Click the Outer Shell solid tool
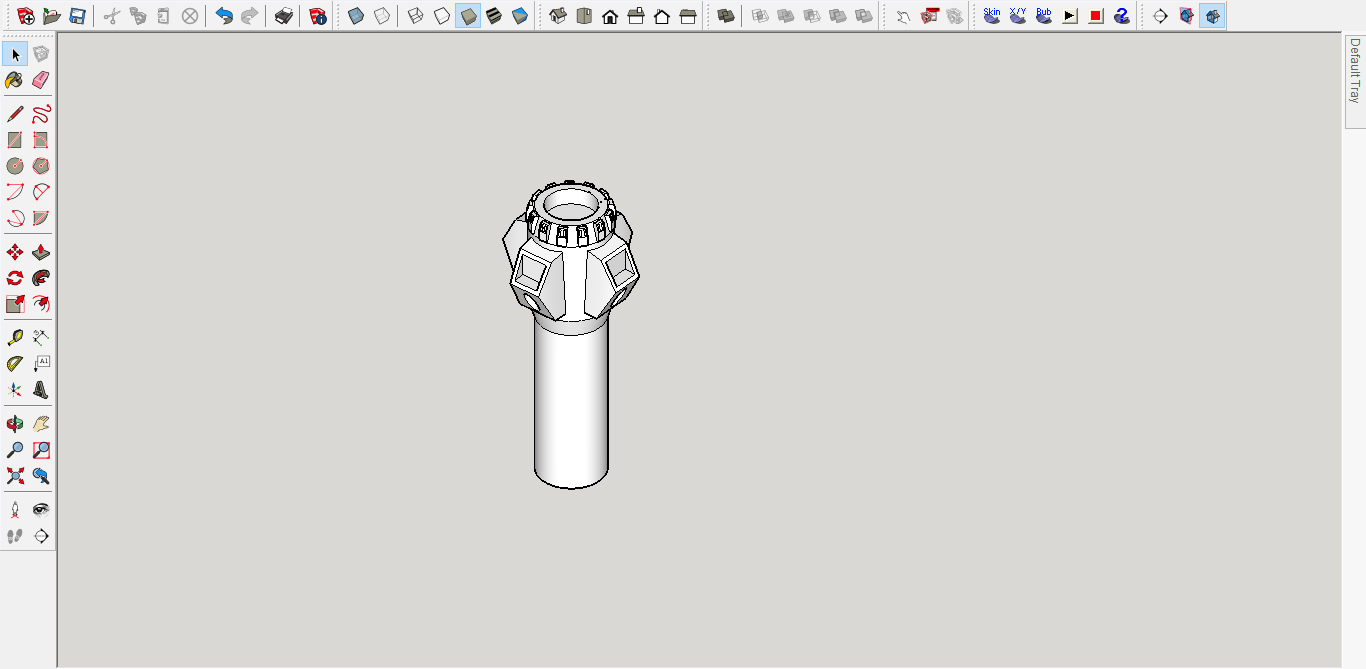The image size is (1366, 669). (726, 16)
